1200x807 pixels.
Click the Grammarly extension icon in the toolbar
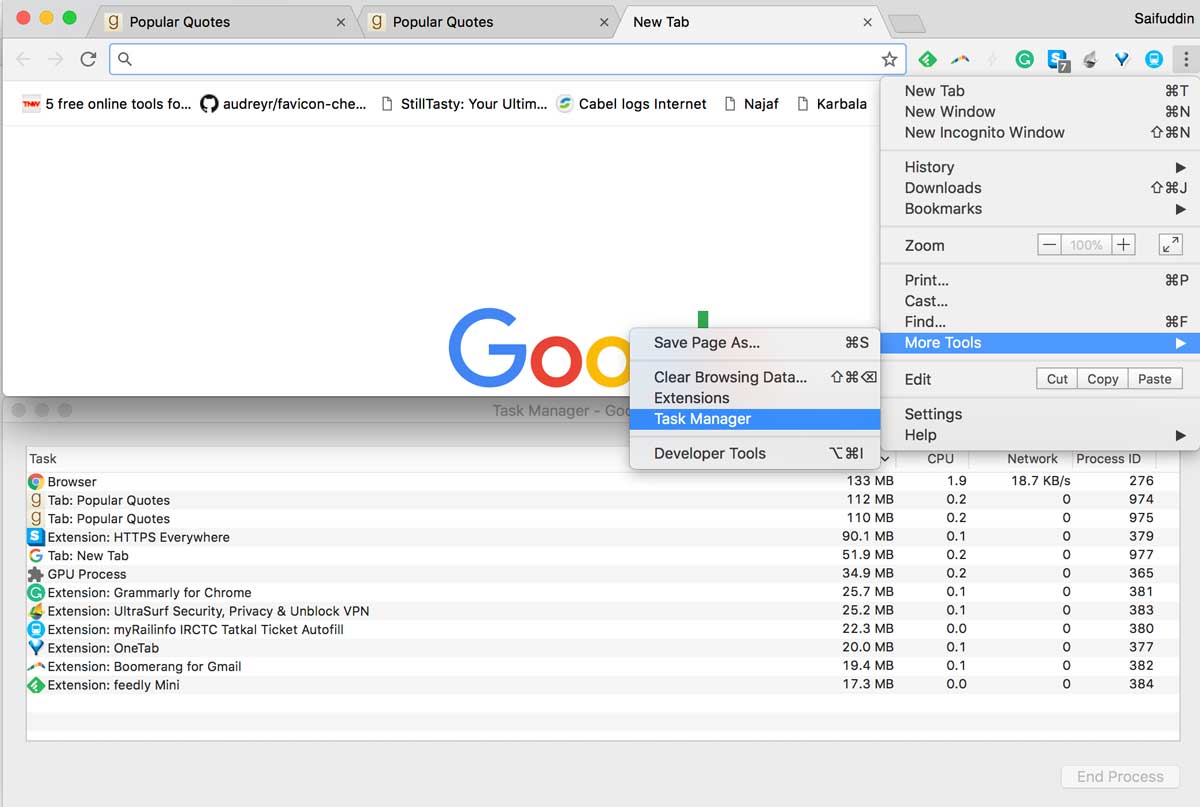tap(1024, 60)
